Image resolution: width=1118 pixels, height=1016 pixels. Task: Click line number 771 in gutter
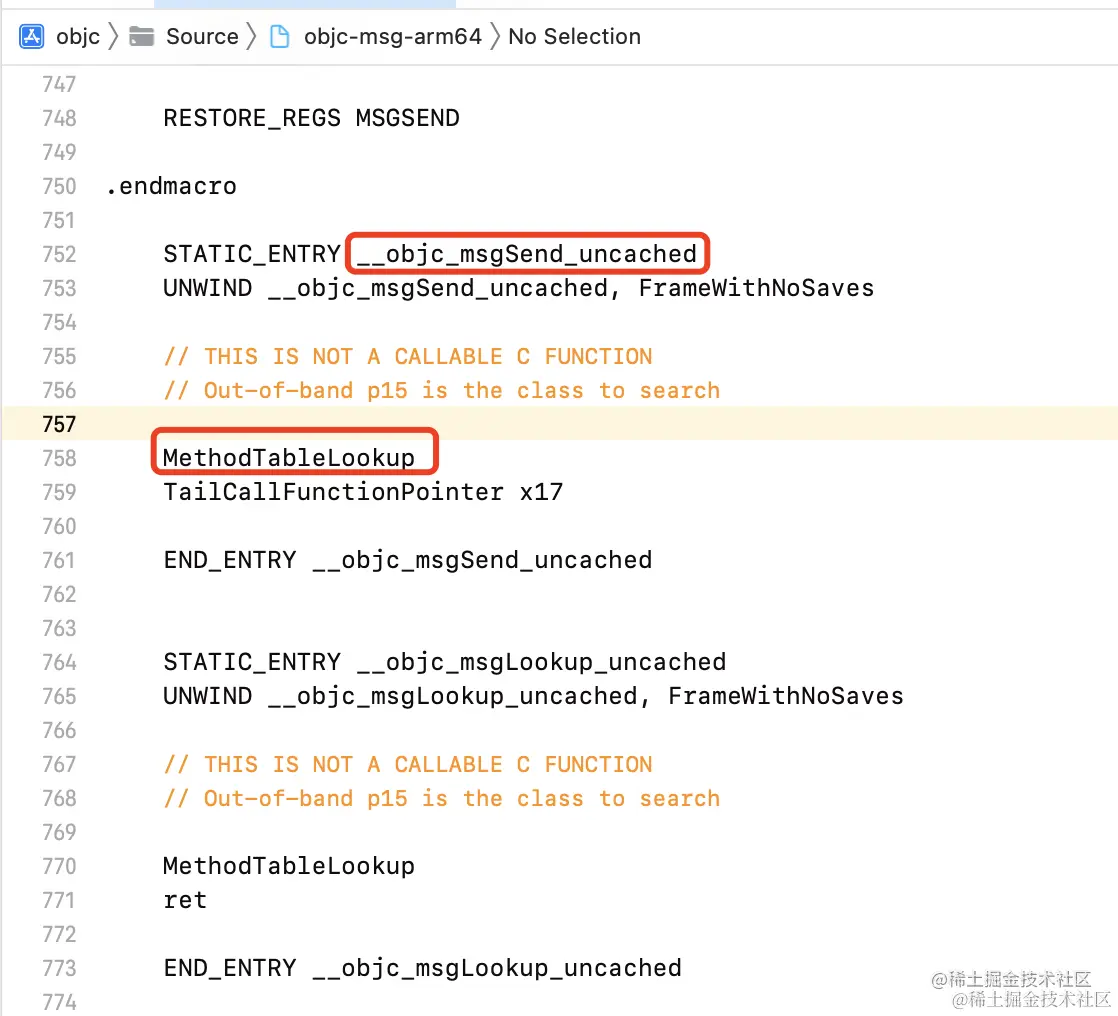(59, 900)
